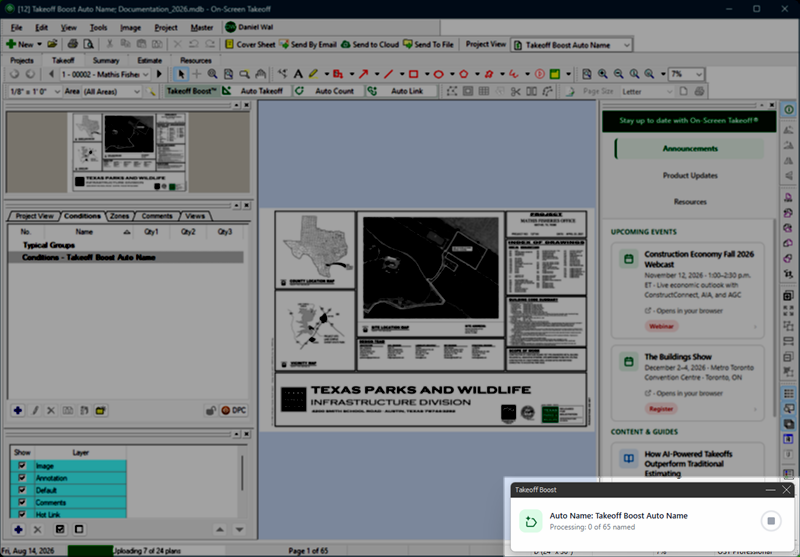This screenshot has width=800, height=557.
Task: Click the Auto Link button
Action: 402,91
